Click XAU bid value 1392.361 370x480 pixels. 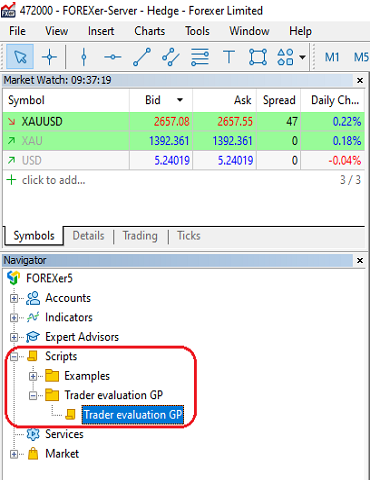coord(169,141)
